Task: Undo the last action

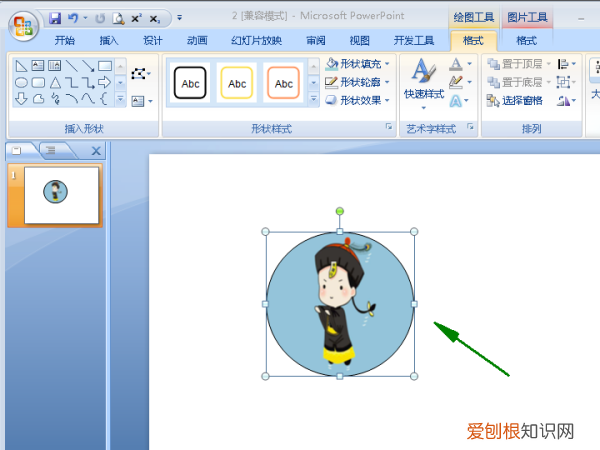Action: pyautogui.click(x=73, y=18)
